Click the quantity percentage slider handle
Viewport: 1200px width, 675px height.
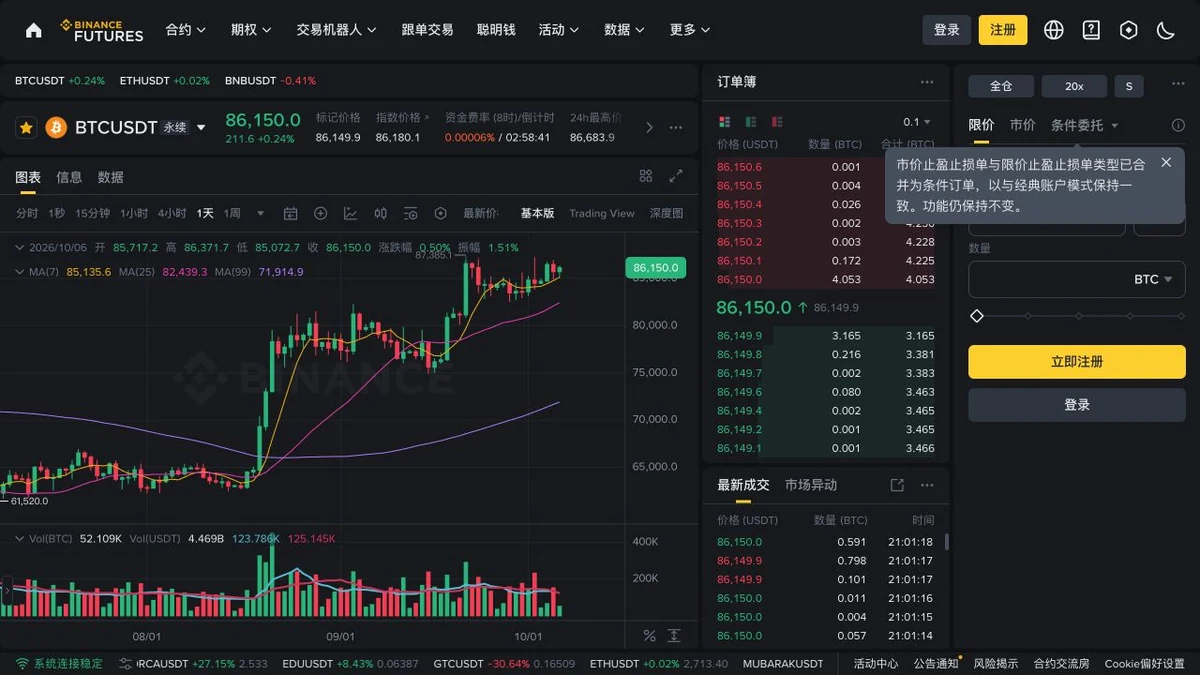(977, 316)
